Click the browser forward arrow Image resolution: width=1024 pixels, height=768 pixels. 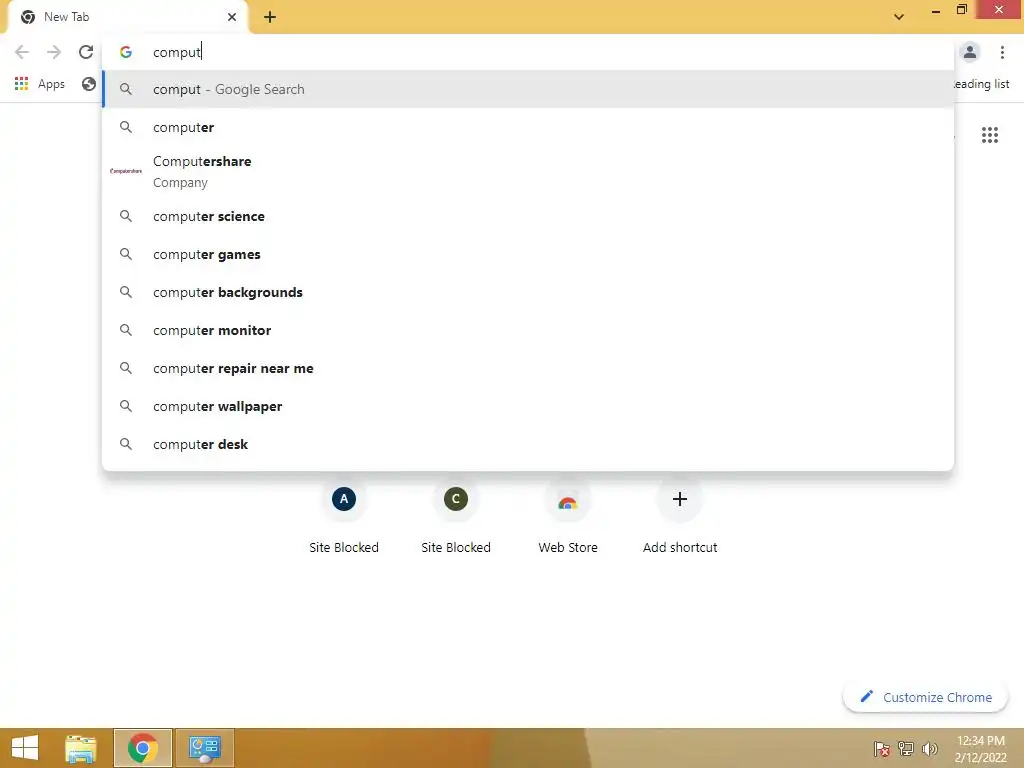click(x=54, y=52)
